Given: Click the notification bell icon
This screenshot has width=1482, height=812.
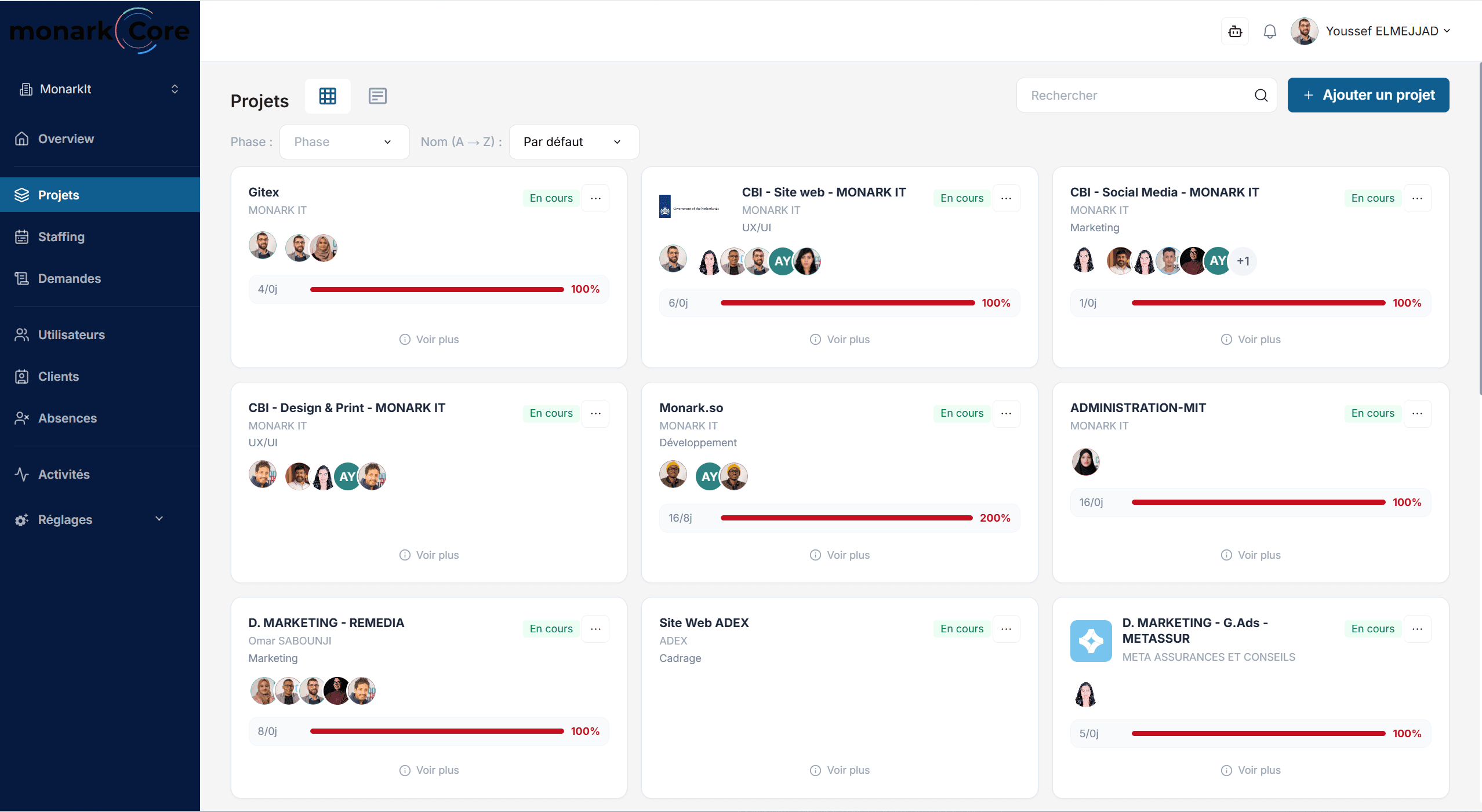Looking at the screenshot, I should click(x=1270, y=31).
